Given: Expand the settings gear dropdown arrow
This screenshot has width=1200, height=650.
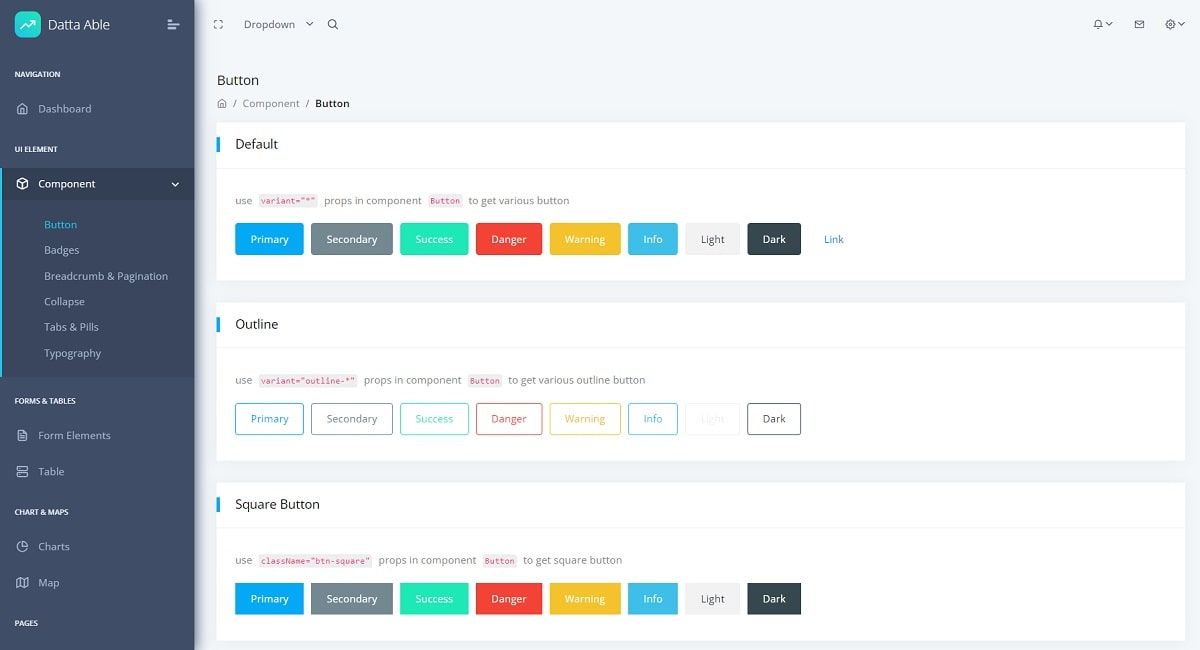Looking at the screenshot, I should point(1180,24).
